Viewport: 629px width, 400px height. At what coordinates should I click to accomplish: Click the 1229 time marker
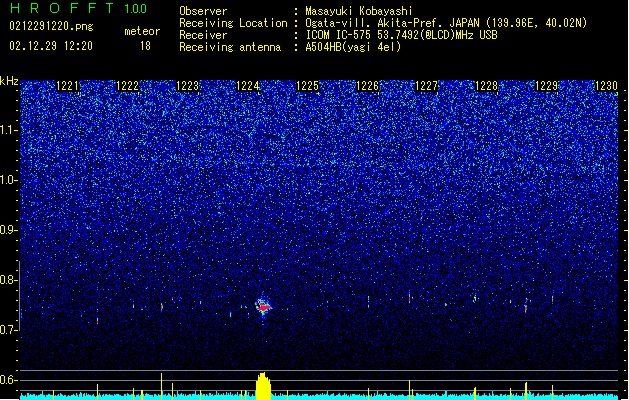coord(546,86)
